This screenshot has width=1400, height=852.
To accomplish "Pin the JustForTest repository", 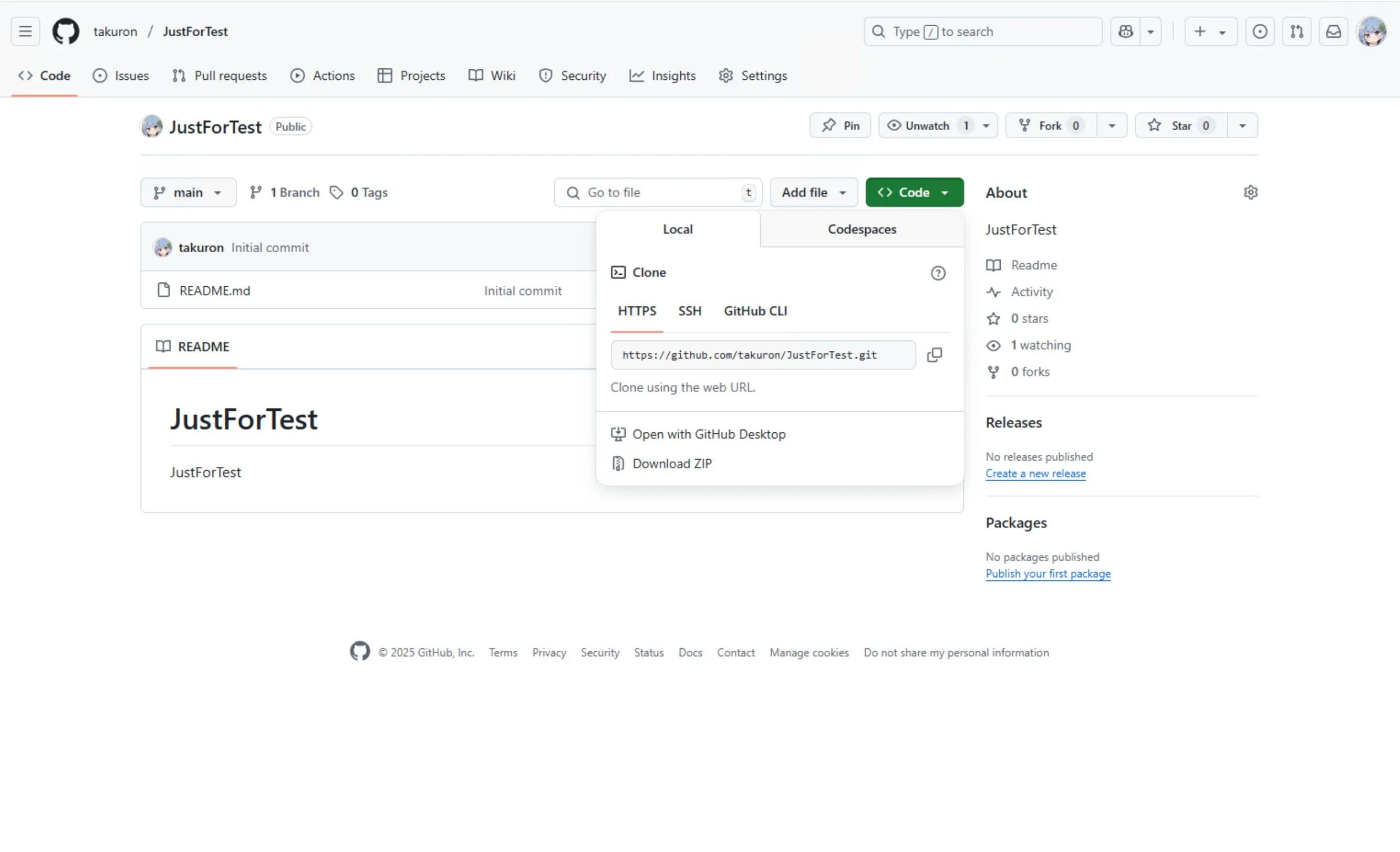I will pyautogui.click(x=841, y=126).
